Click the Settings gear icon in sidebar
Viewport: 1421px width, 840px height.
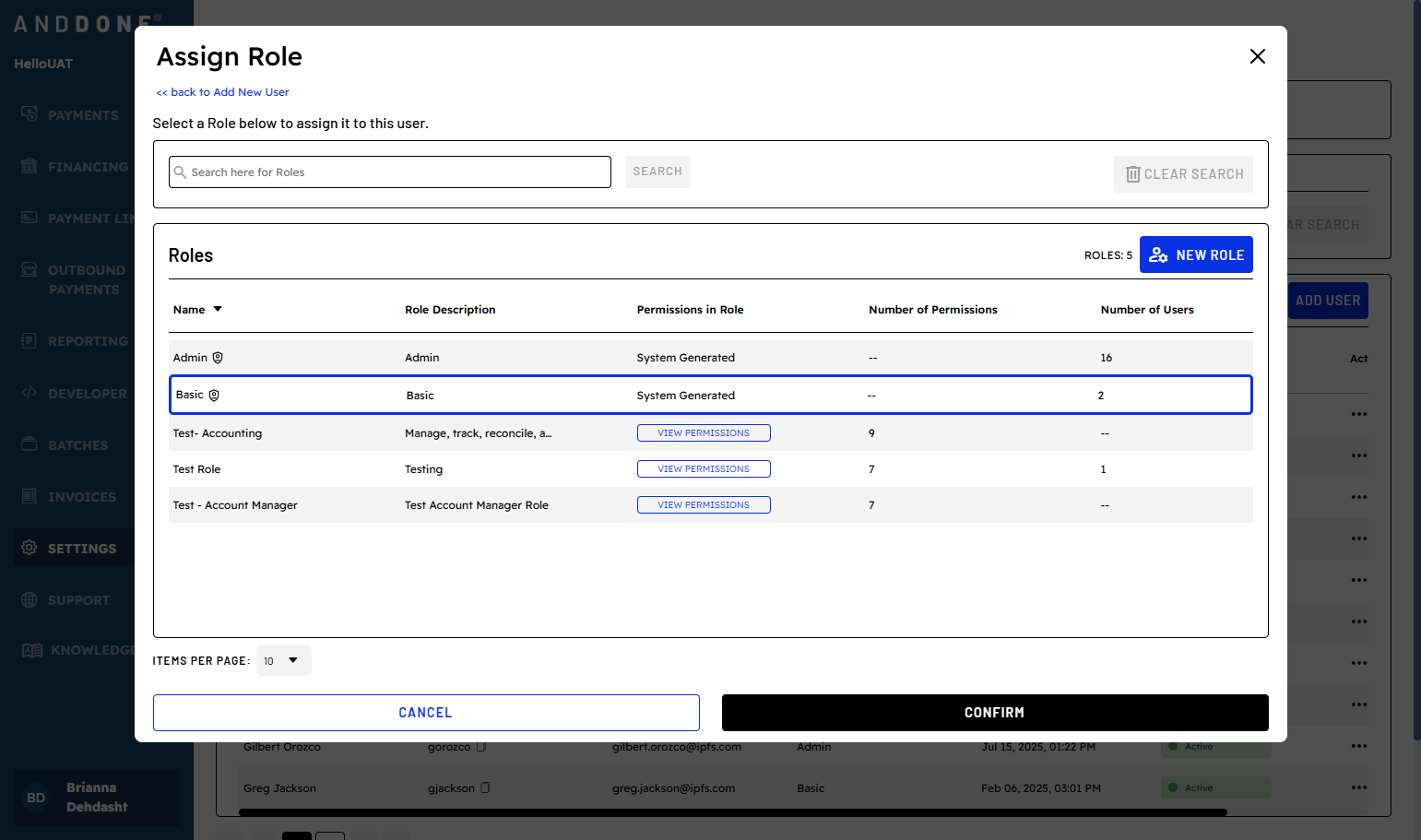[30, 548]
